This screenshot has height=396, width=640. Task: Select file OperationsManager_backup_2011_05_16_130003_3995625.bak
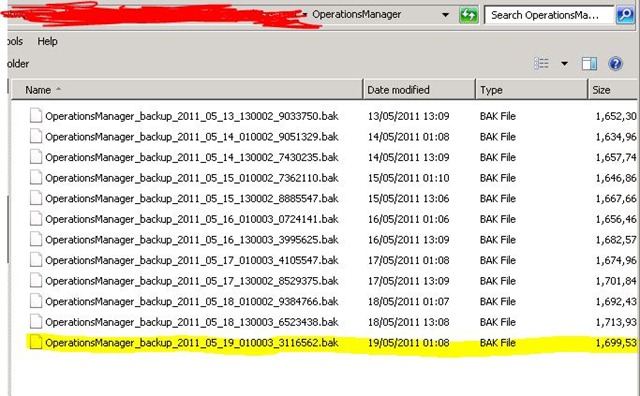coord(191,240)
